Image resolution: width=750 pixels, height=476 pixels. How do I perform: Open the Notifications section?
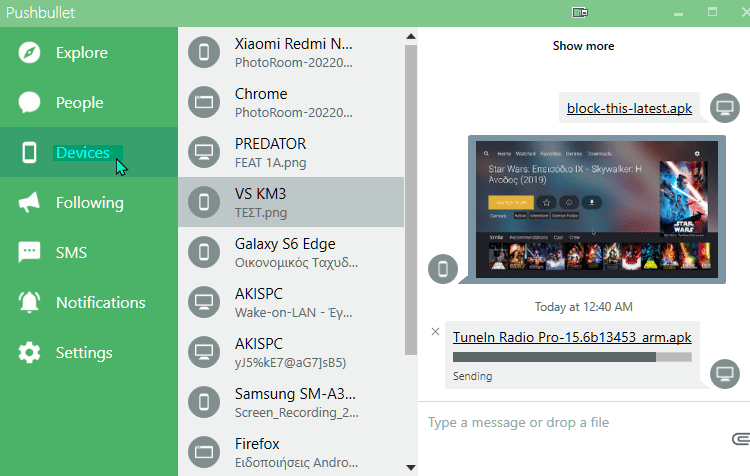click(x=100, y=303)
